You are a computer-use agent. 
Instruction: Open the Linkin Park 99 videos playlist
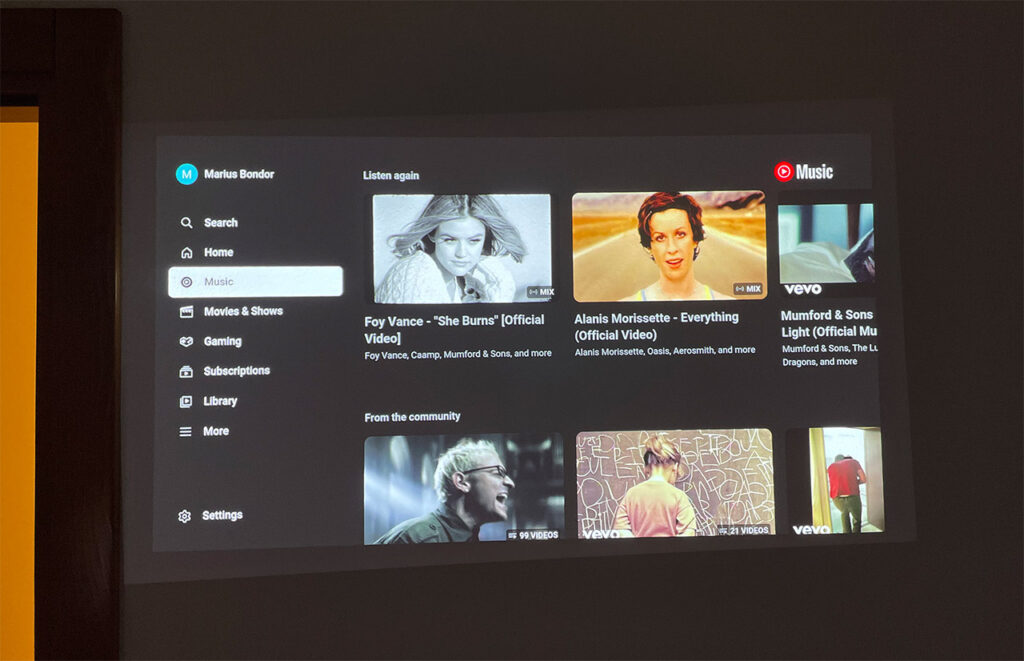pos(463,490)
